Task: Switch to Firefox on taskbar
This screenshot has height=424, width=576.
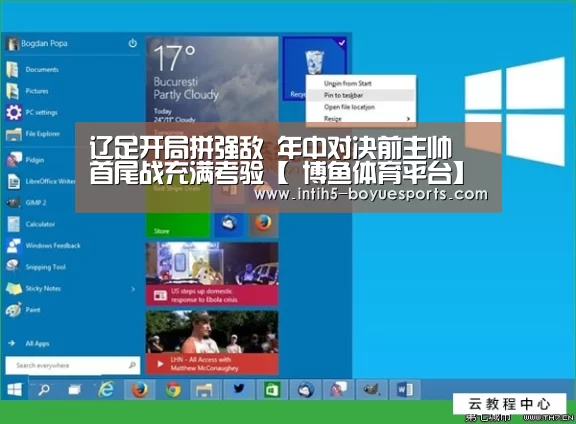Action: coord(140,389)
